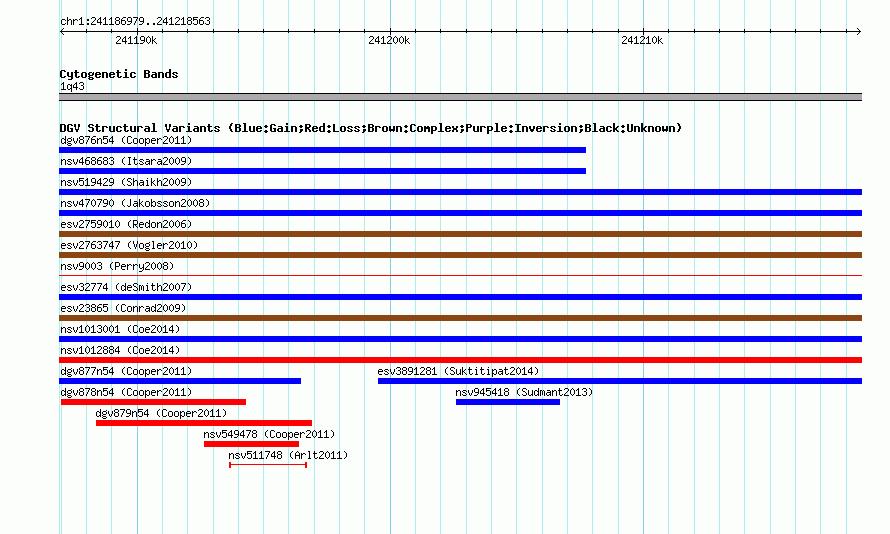Click the red bar under nsv549478

click(x=251, y=444)
